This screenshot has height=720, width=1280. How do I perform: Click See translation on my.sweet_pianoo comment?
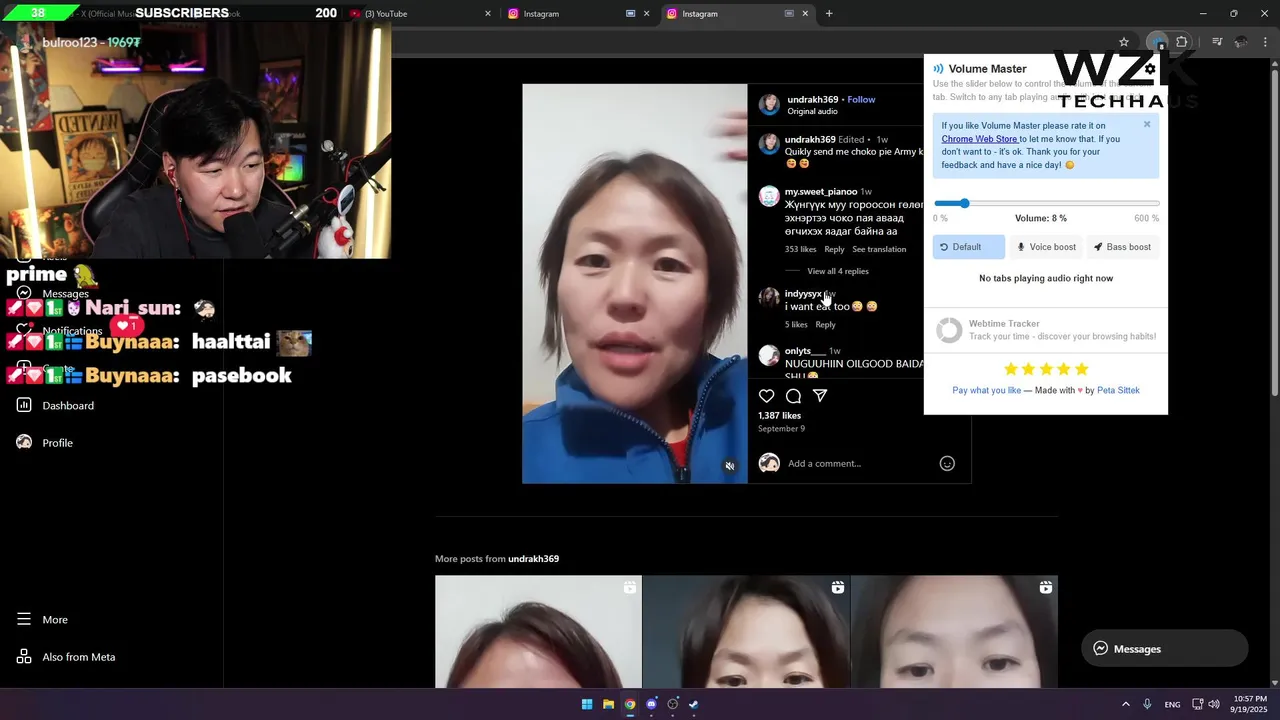point(879,249)
